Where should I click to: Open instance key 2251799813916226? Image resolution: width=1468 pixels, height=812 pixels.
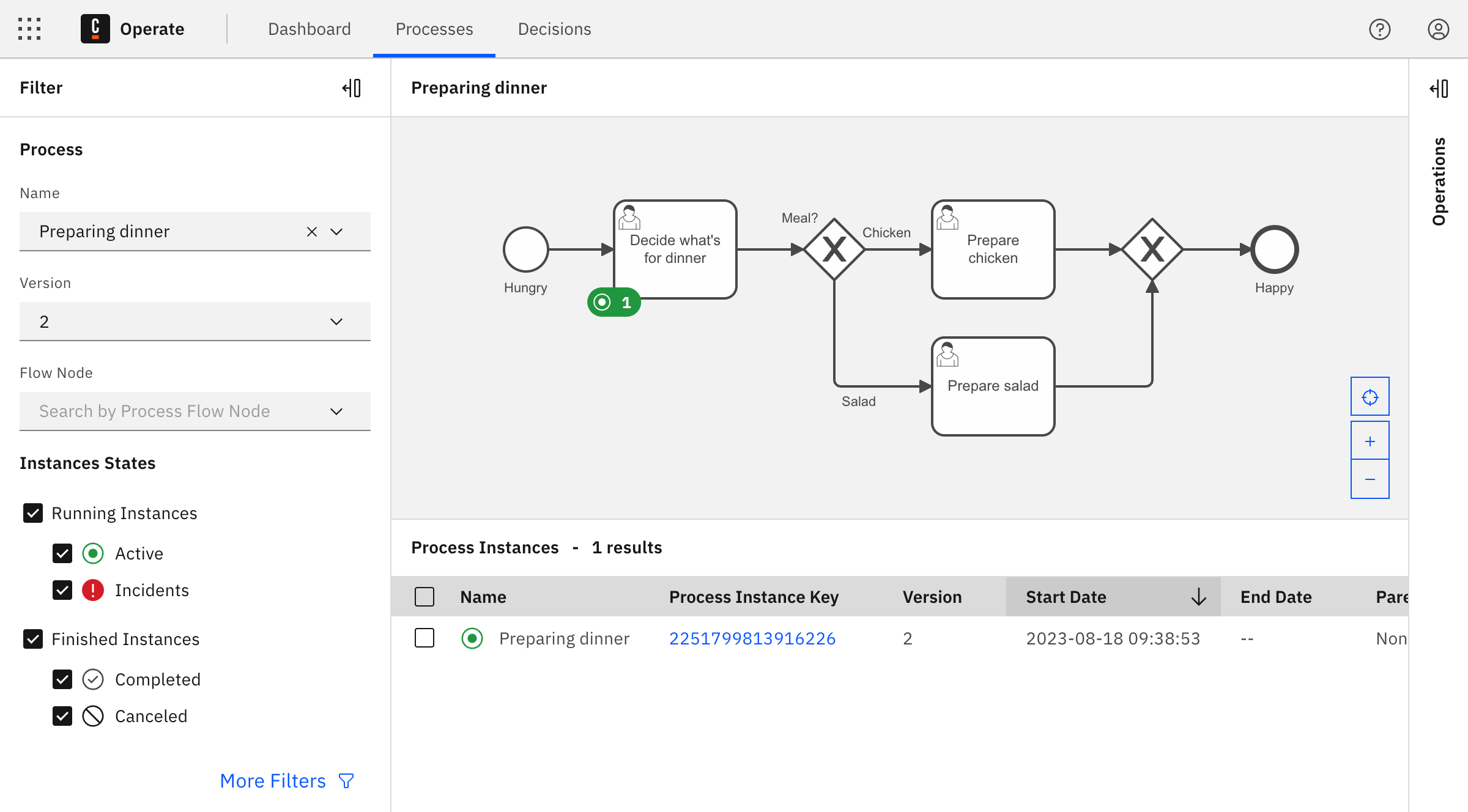[752, 638]
